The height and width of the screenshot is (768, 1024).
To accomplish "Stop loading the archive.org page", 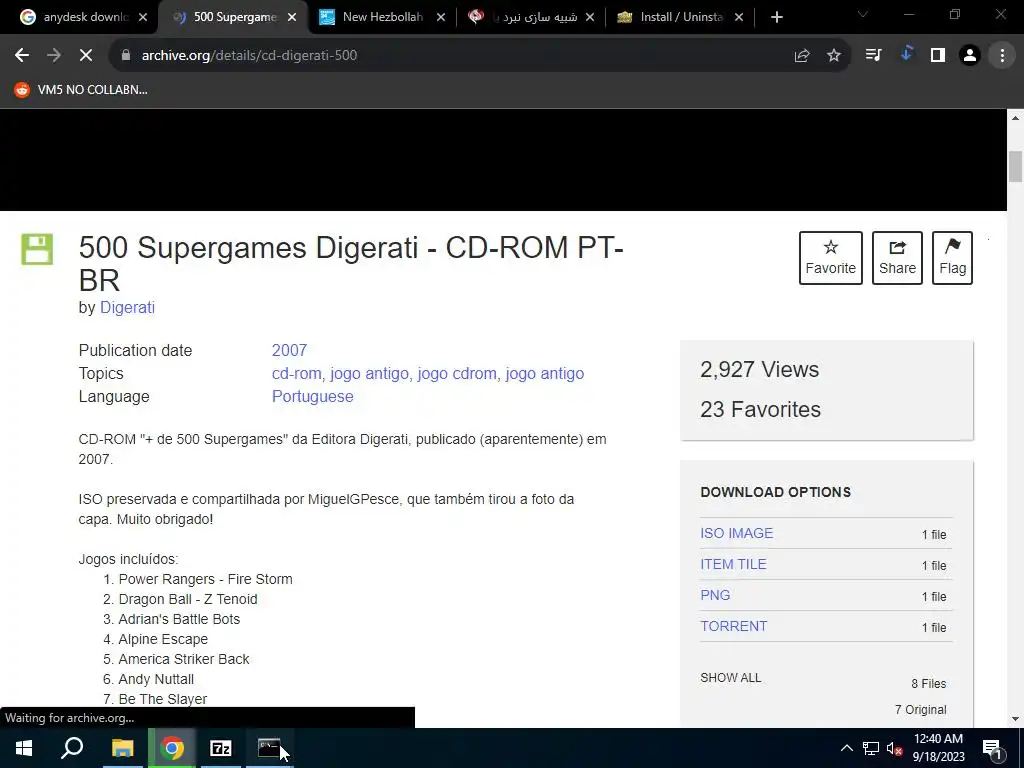I will (x=86, y=56).
